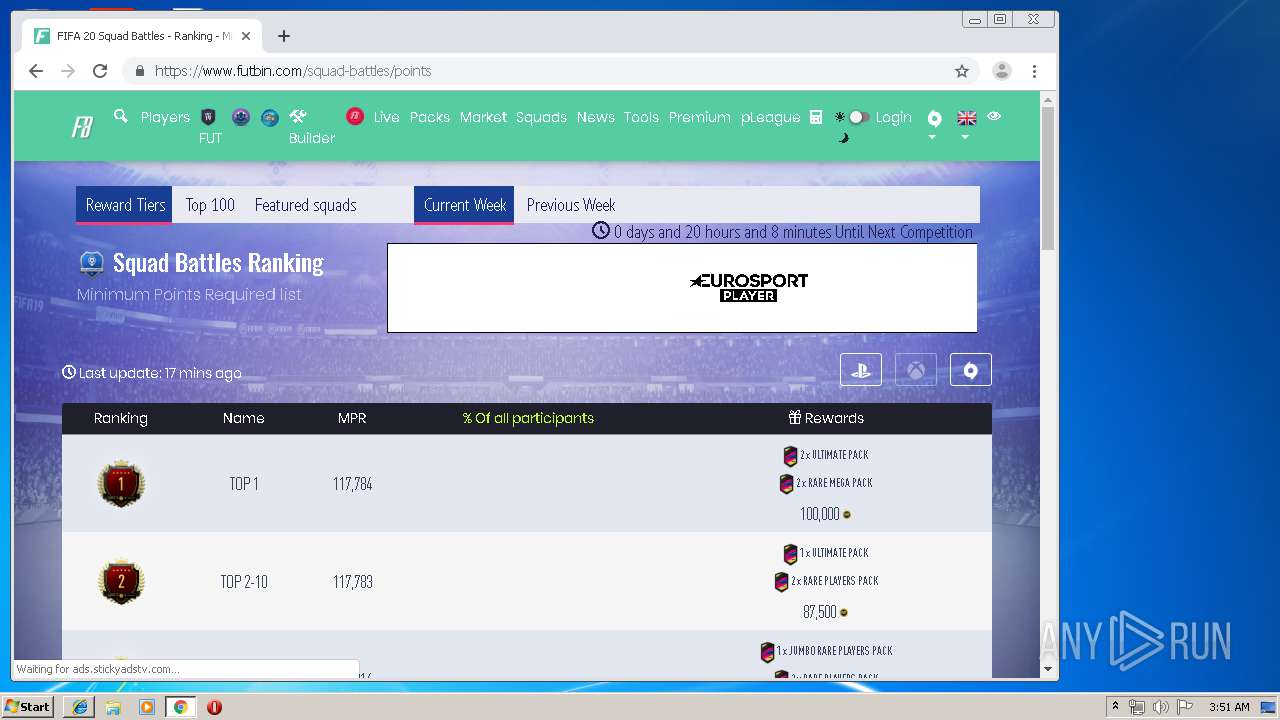Click the address bar URL
The image size is (1280, 720).
[293, 71]
